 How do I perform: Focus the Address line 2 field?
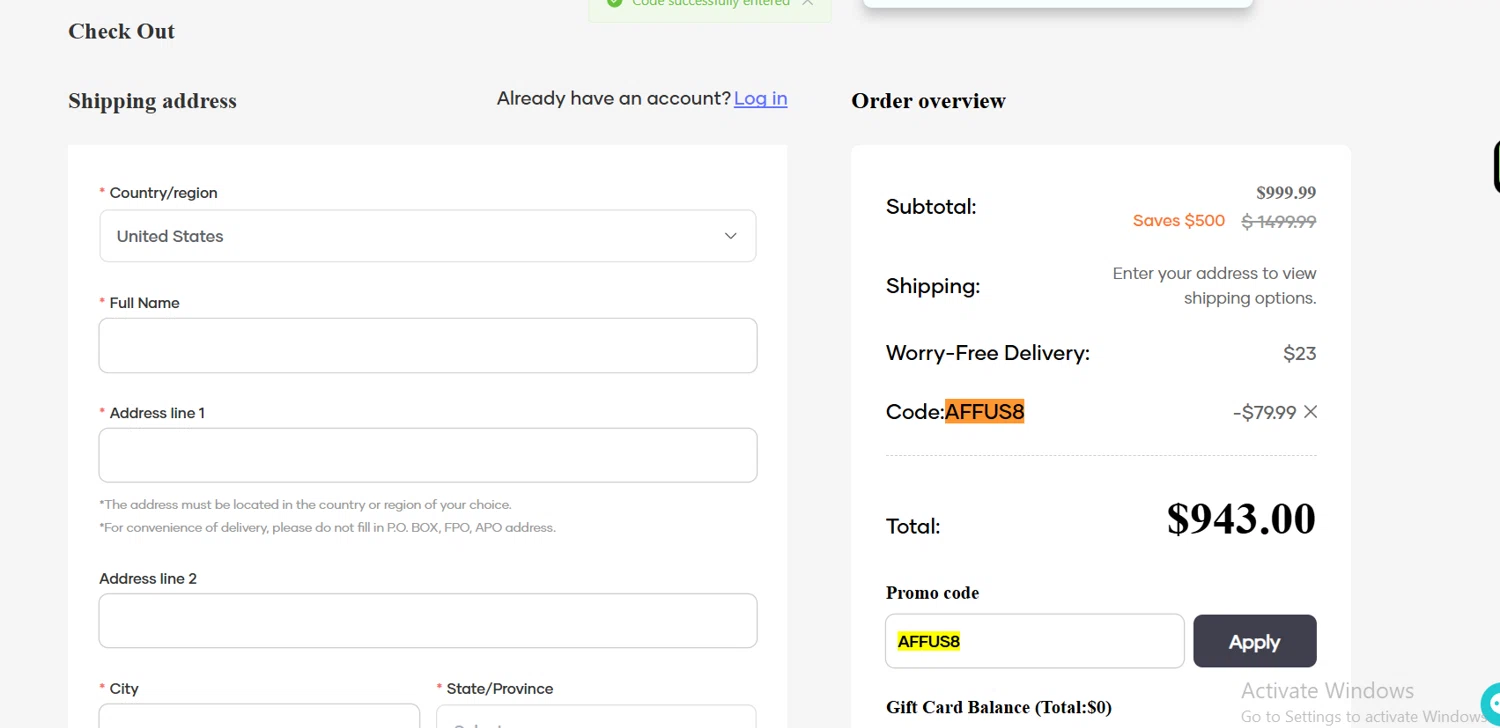click(427, 621)
